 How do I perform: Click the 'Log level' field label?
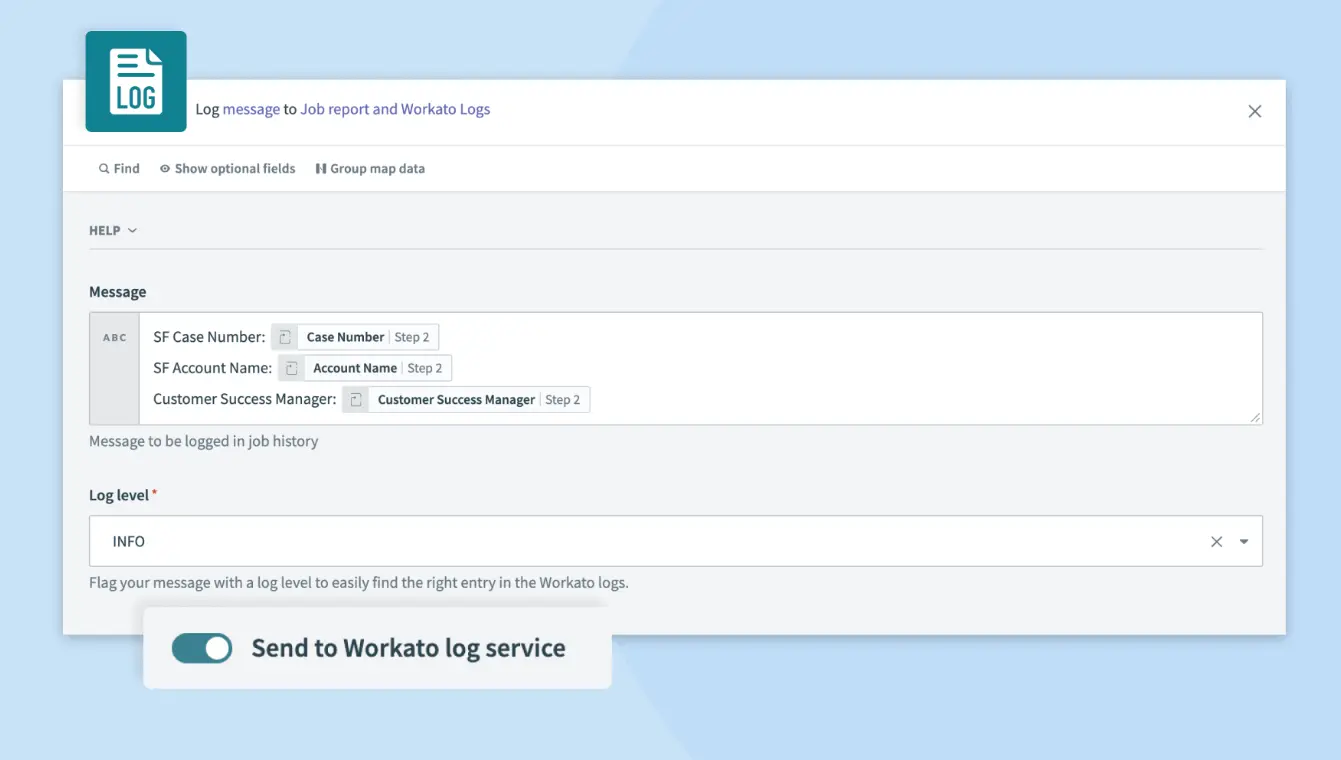[119, 495]
